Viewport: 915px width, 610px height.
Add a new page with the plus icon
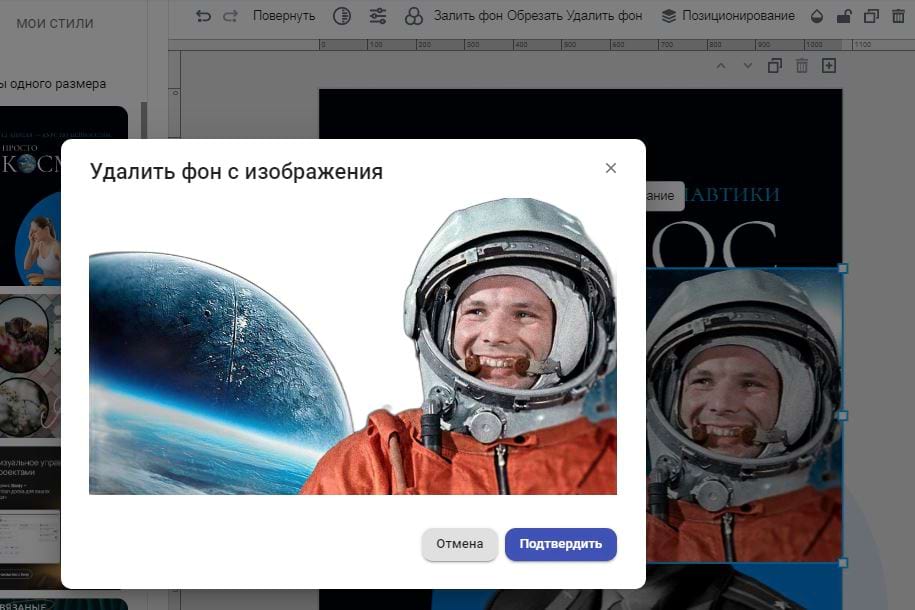click(x=829, y=66)
